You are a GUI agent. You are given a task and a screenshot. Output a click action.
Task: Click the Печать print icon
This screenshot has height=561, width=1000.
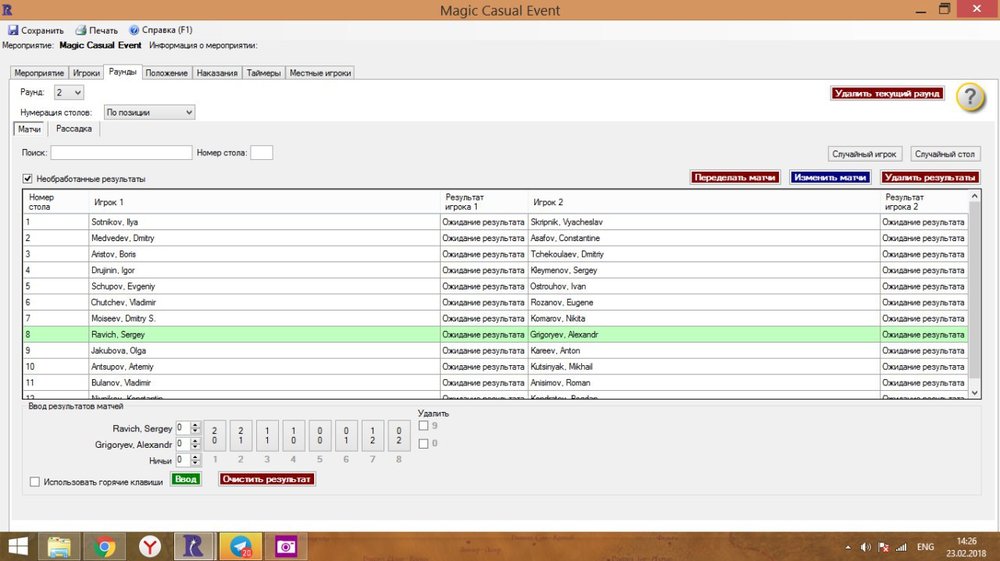(81, 30)
